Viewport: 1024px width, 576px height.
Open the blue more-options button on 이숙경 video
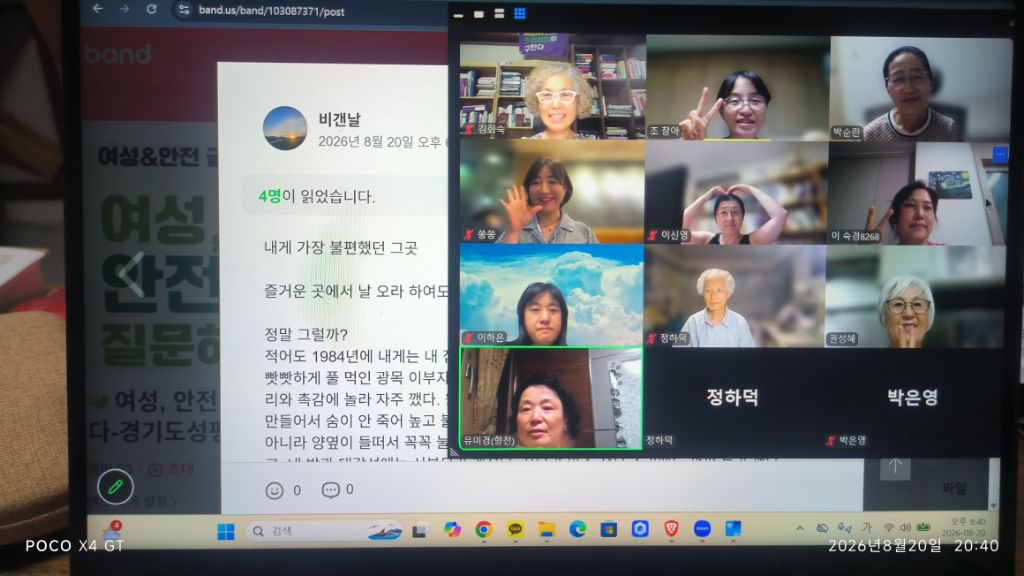point(999,155)
